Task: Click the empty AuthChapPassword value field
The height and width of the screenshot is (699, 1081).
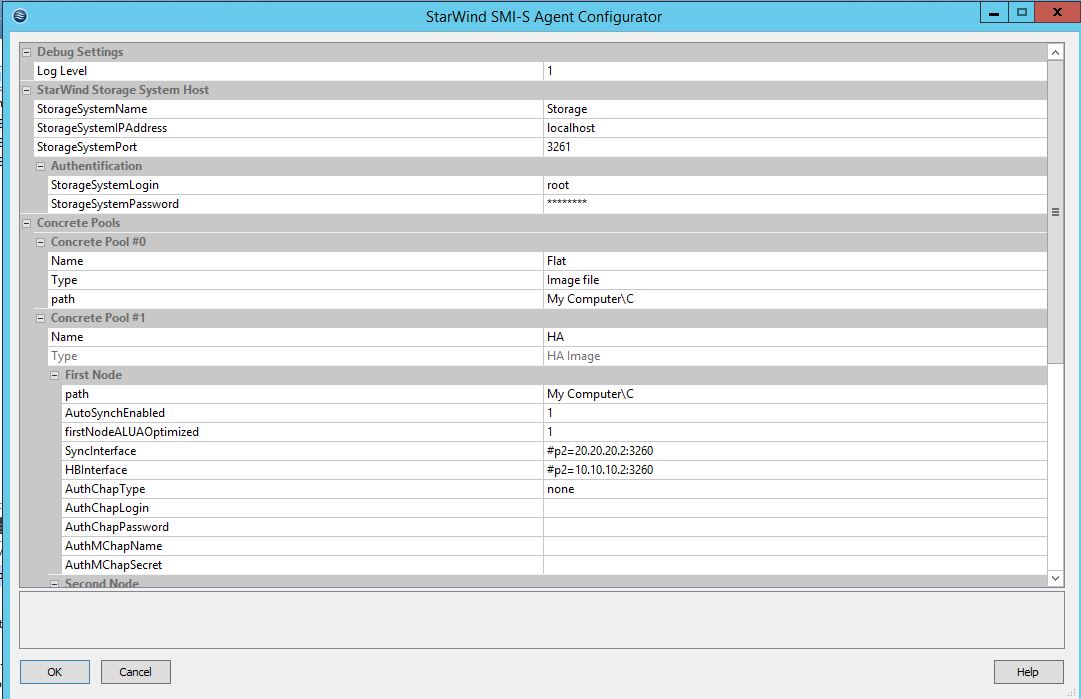Action: pos(795,527)
